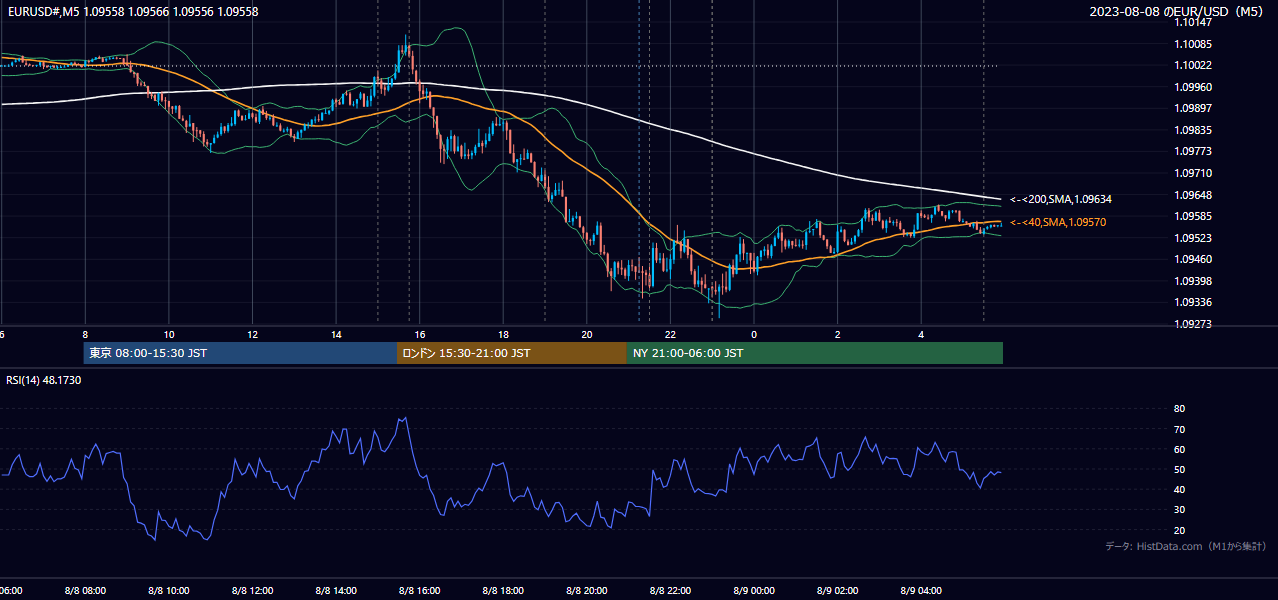This screenshot has height=600, width=1278.
Task: Click the RSI(14) 48.1730 indicator label
Action: (44, 380)
